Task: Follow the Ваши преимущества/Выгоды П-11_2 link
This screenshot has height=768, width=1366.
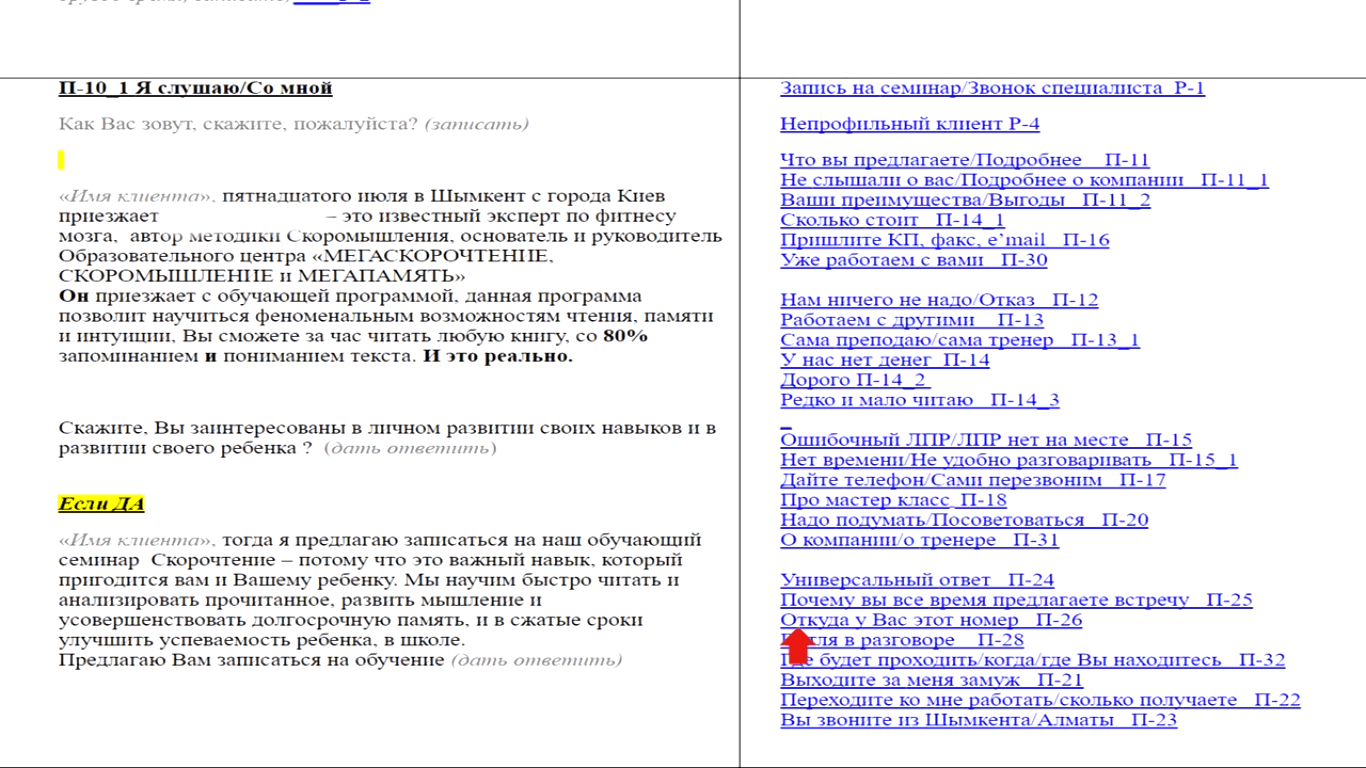Action: (x=964, y=200)
